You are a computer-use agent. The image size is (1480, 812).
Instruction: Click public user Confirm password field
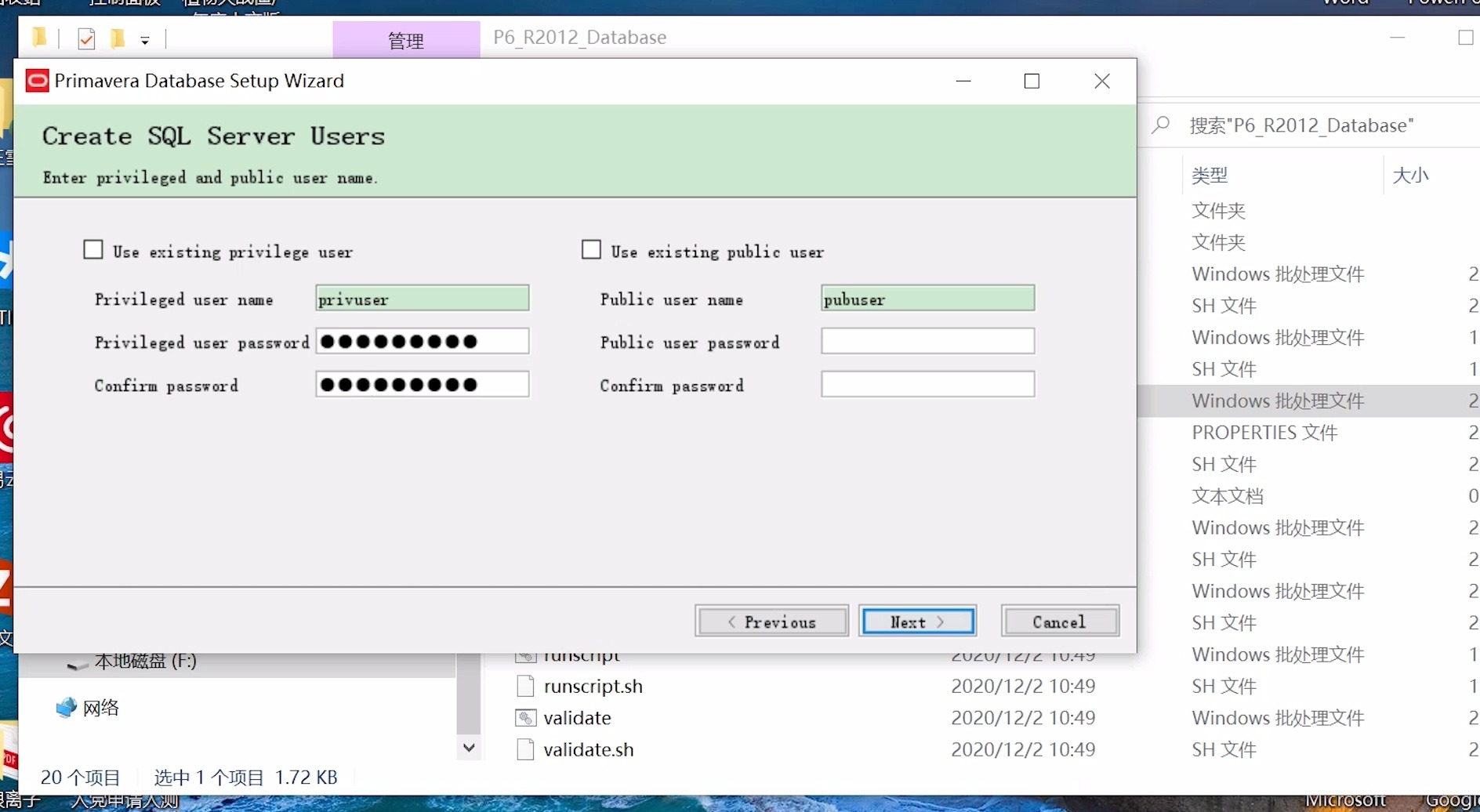pos(928,384)
